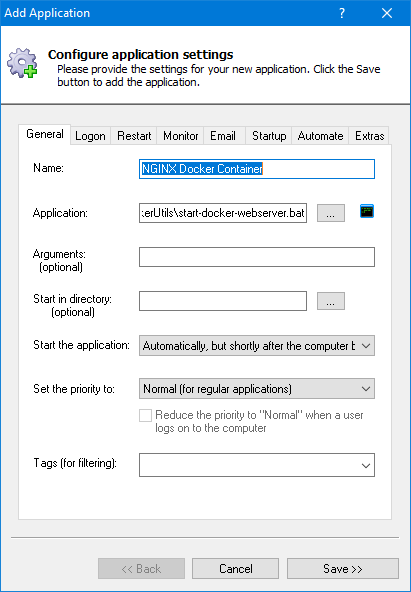
Task: Open the Set the priority dropdown
Action: (257, 388)
